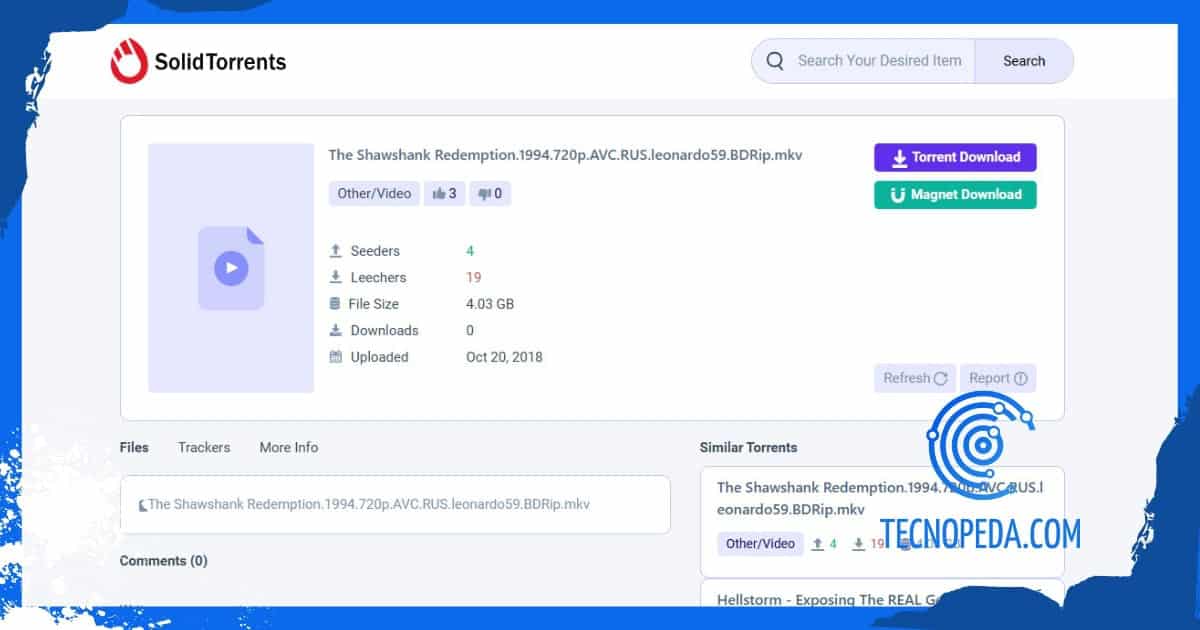Click the Uploaded calendar icon
This screenshot has width=1200, height=630.
pyautogui.click(x=336, y=357)
